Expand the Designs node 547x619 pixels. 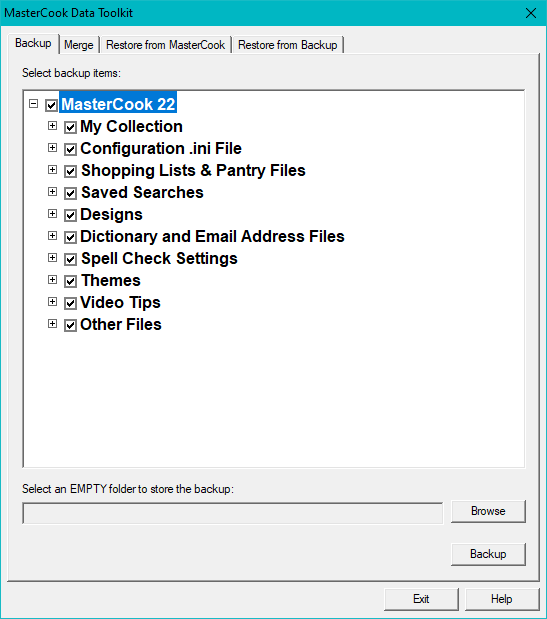[x=52, y=214]
